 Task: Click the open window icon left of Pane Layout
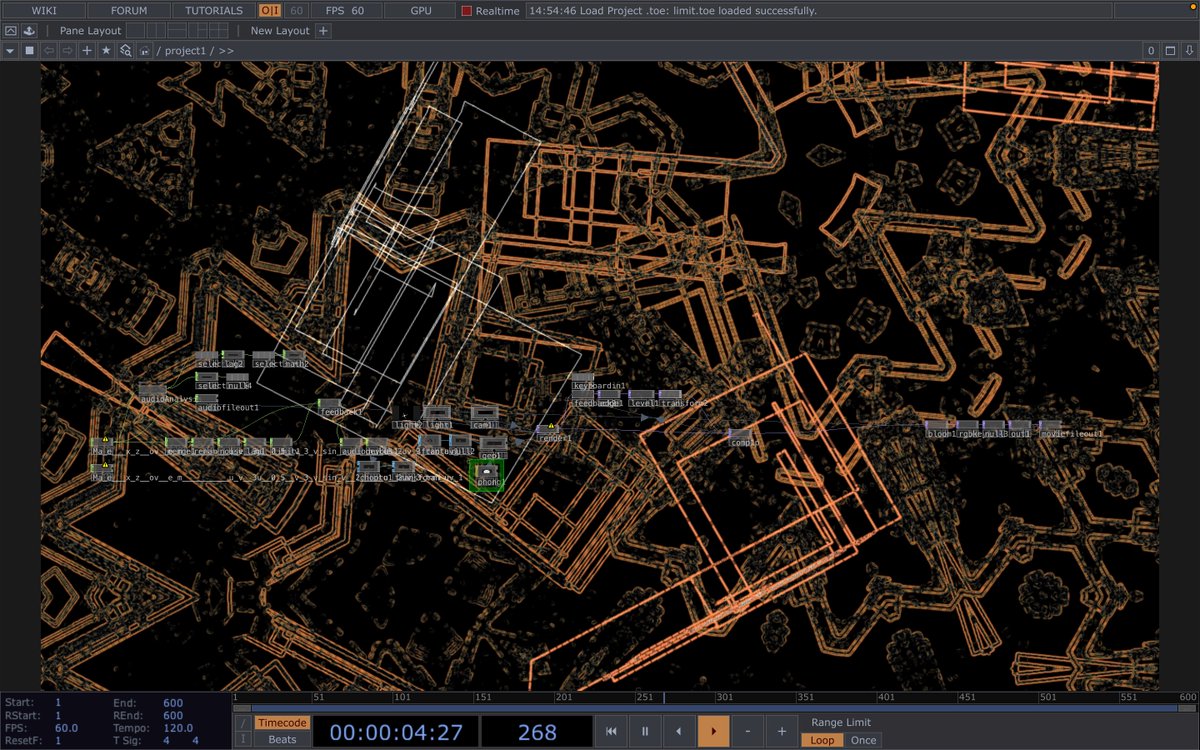click(x=11, y=31)
